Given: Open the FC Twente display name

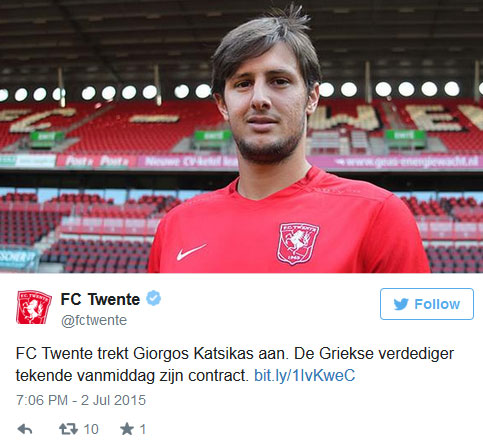Looking at the screenshot, I should (100, 299).
